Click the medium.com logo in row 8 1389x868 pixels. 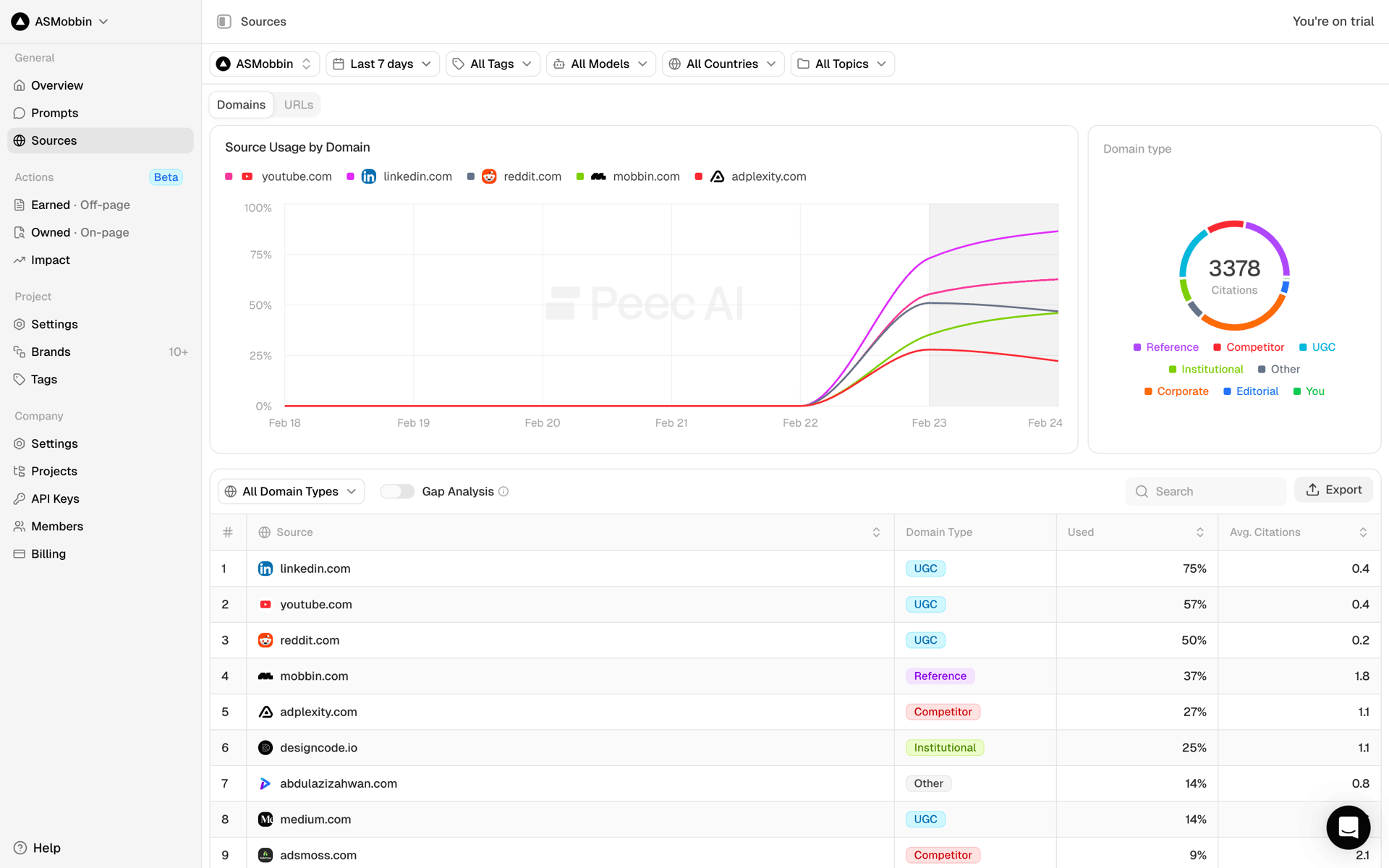tap(266, 819)
